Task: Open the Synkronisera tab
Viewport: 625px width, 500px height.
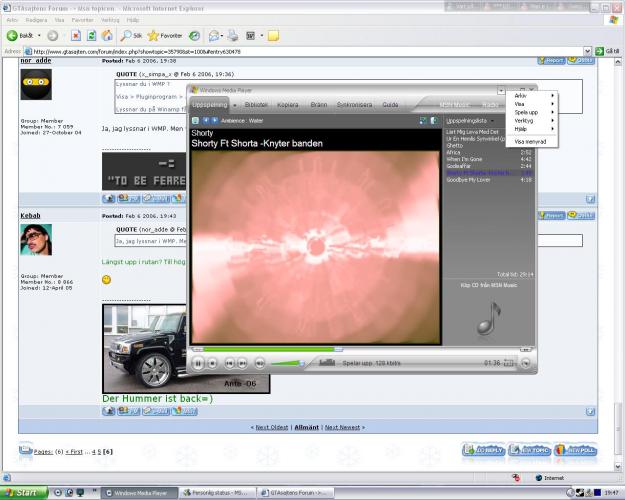Action: [355, 104]
